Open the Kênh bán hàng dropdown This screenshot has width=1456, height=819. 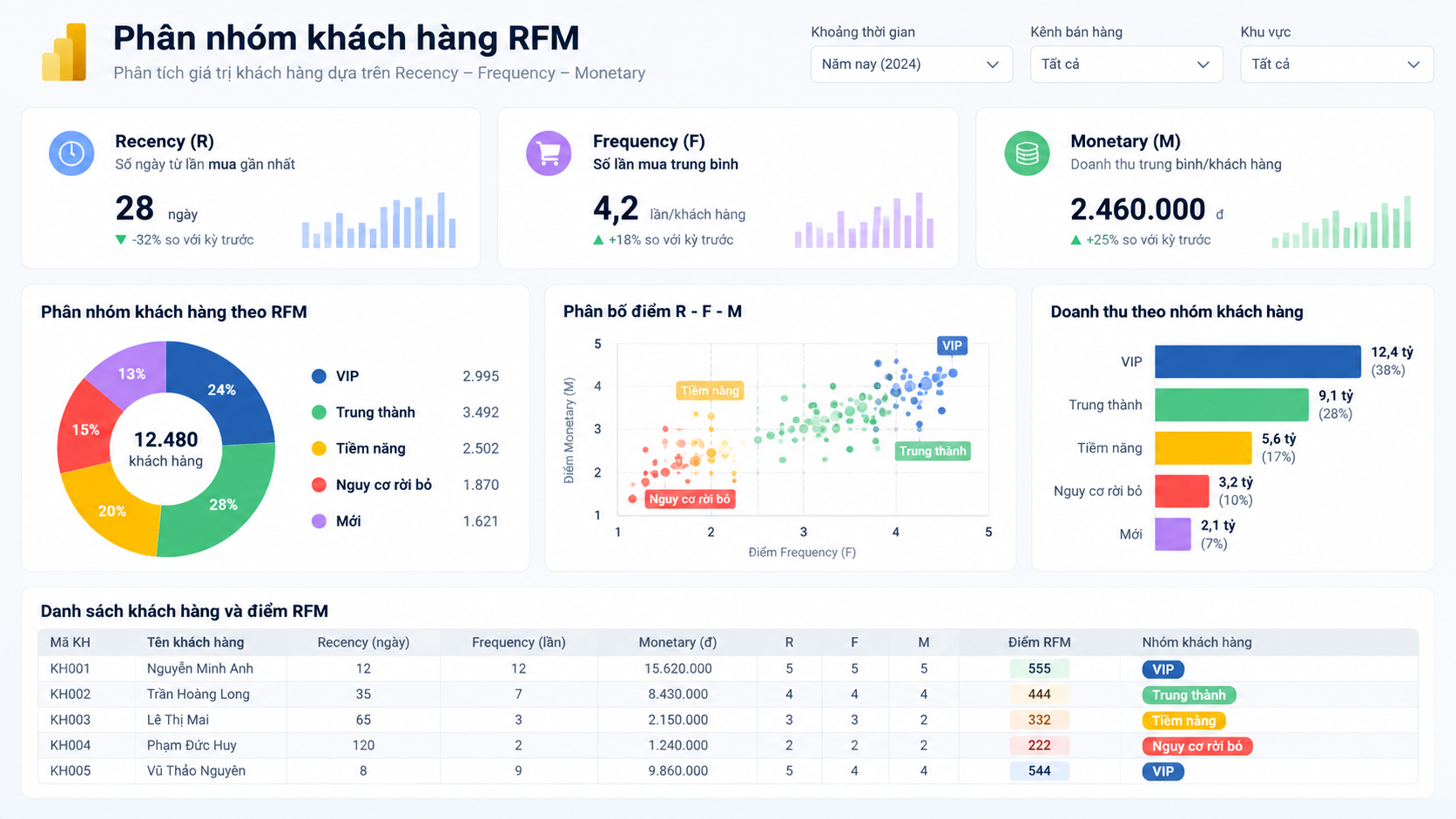1126,64
